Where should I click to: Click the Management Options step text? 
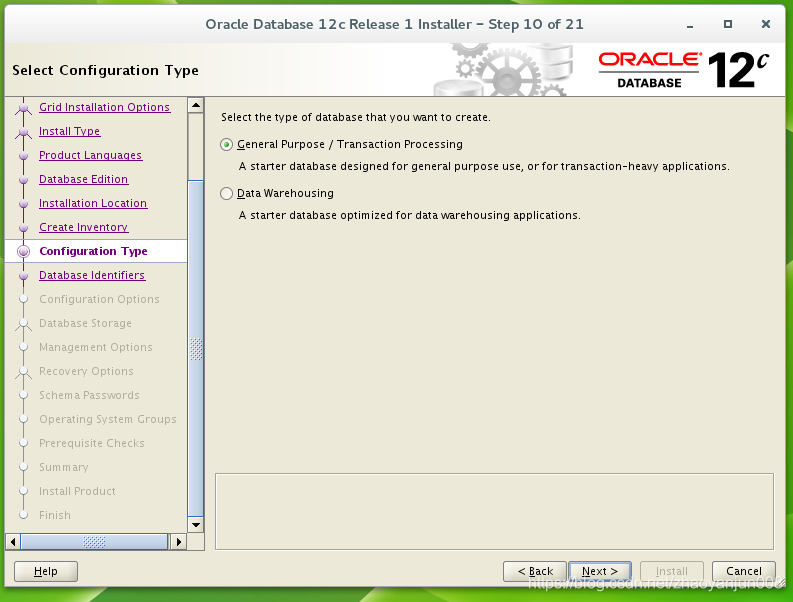click(x=96, y=348)
